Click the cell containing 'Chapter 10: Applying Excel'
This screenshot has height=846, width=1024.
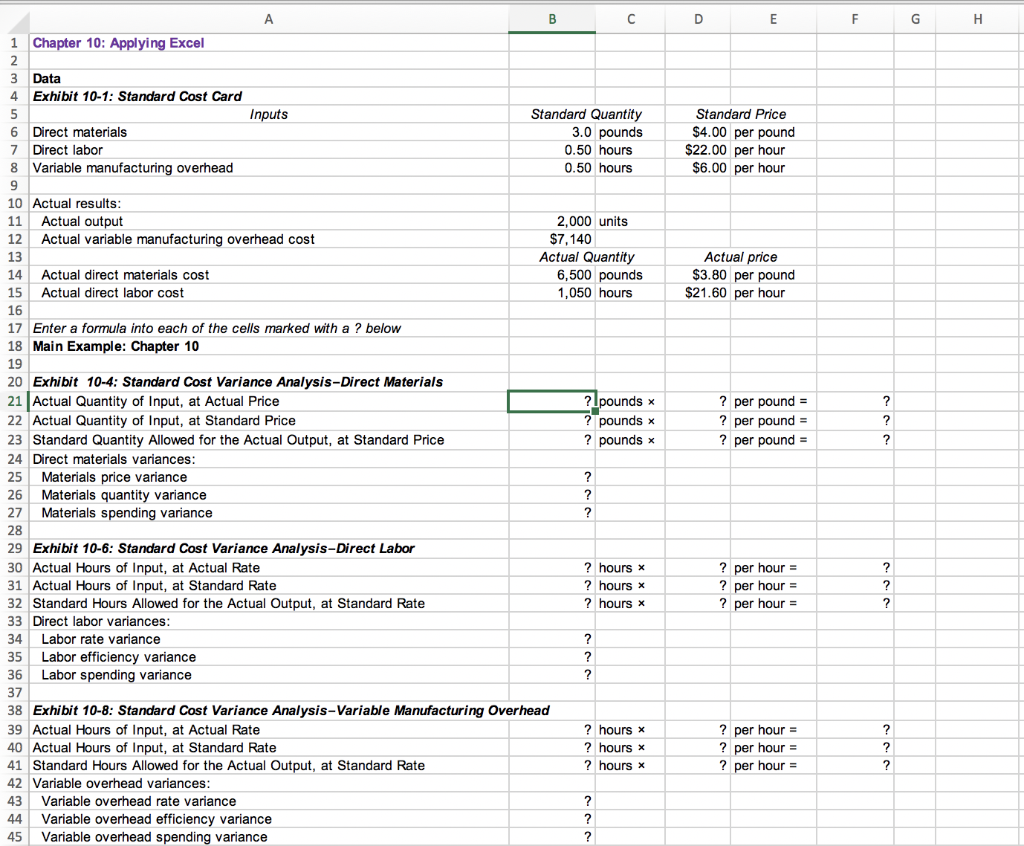tap(120, 42)
